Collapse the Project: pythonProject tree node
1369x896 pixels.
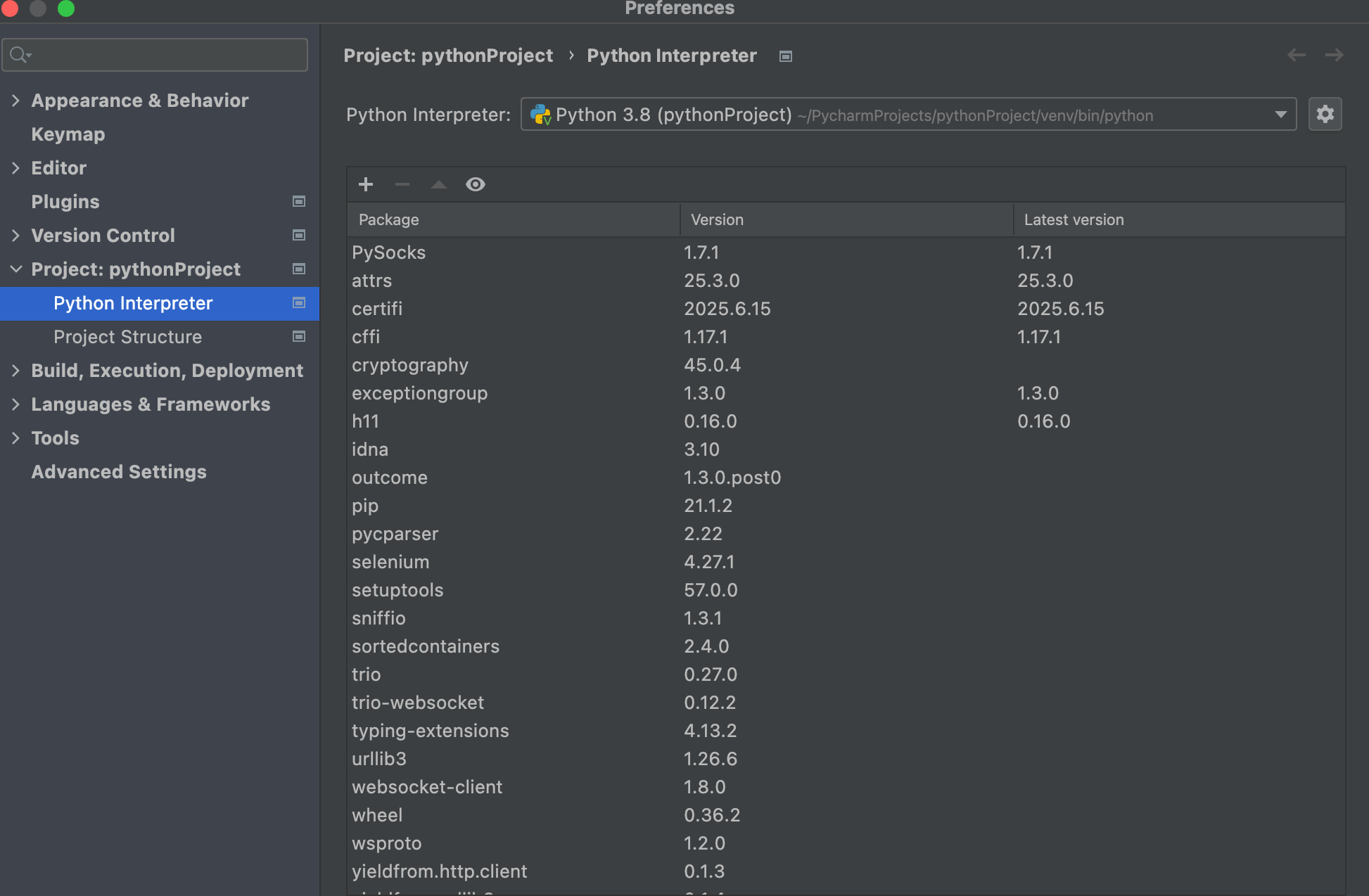click(x=15, y=269)
